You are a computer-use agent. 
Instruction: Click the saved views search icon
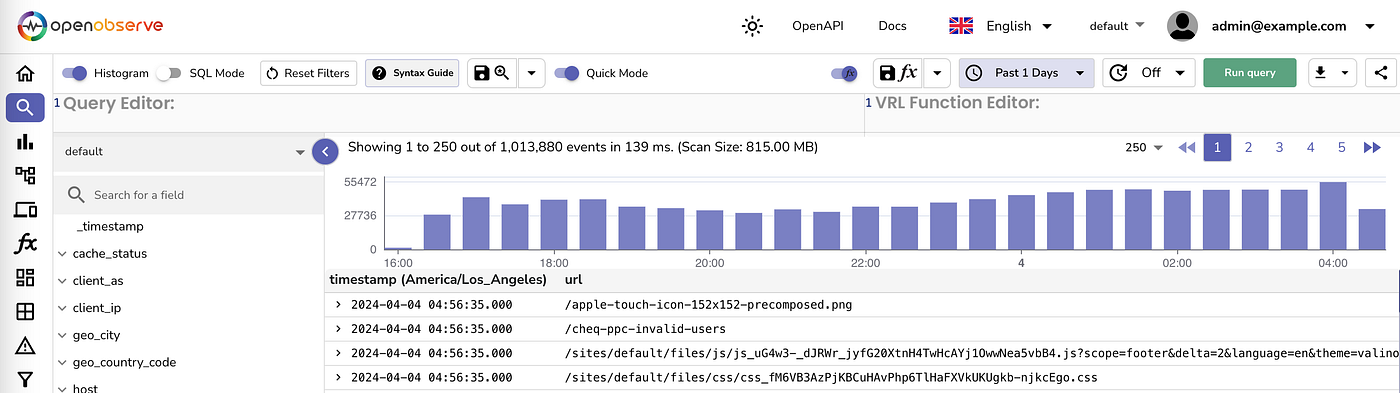[x=493, y=73]
